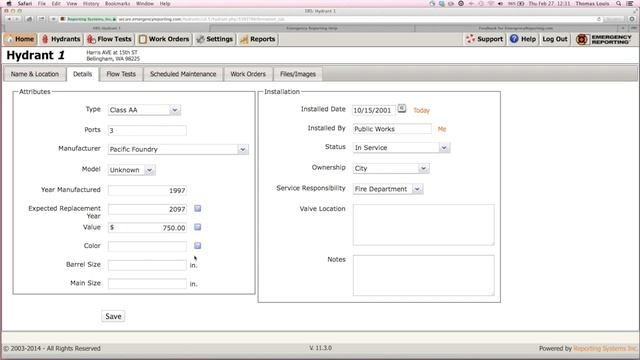Click the Today link

421,110
